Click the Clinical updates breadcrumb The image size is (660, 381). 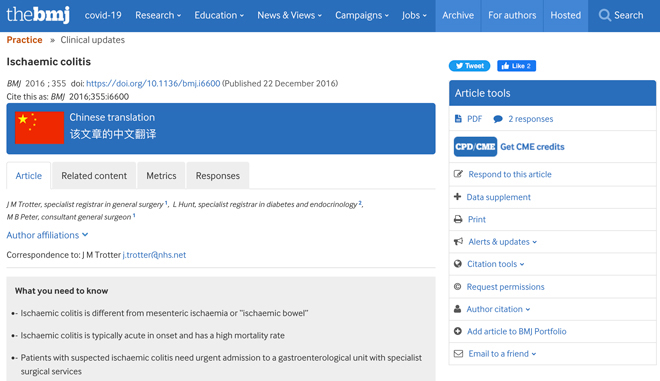point(93,40)
